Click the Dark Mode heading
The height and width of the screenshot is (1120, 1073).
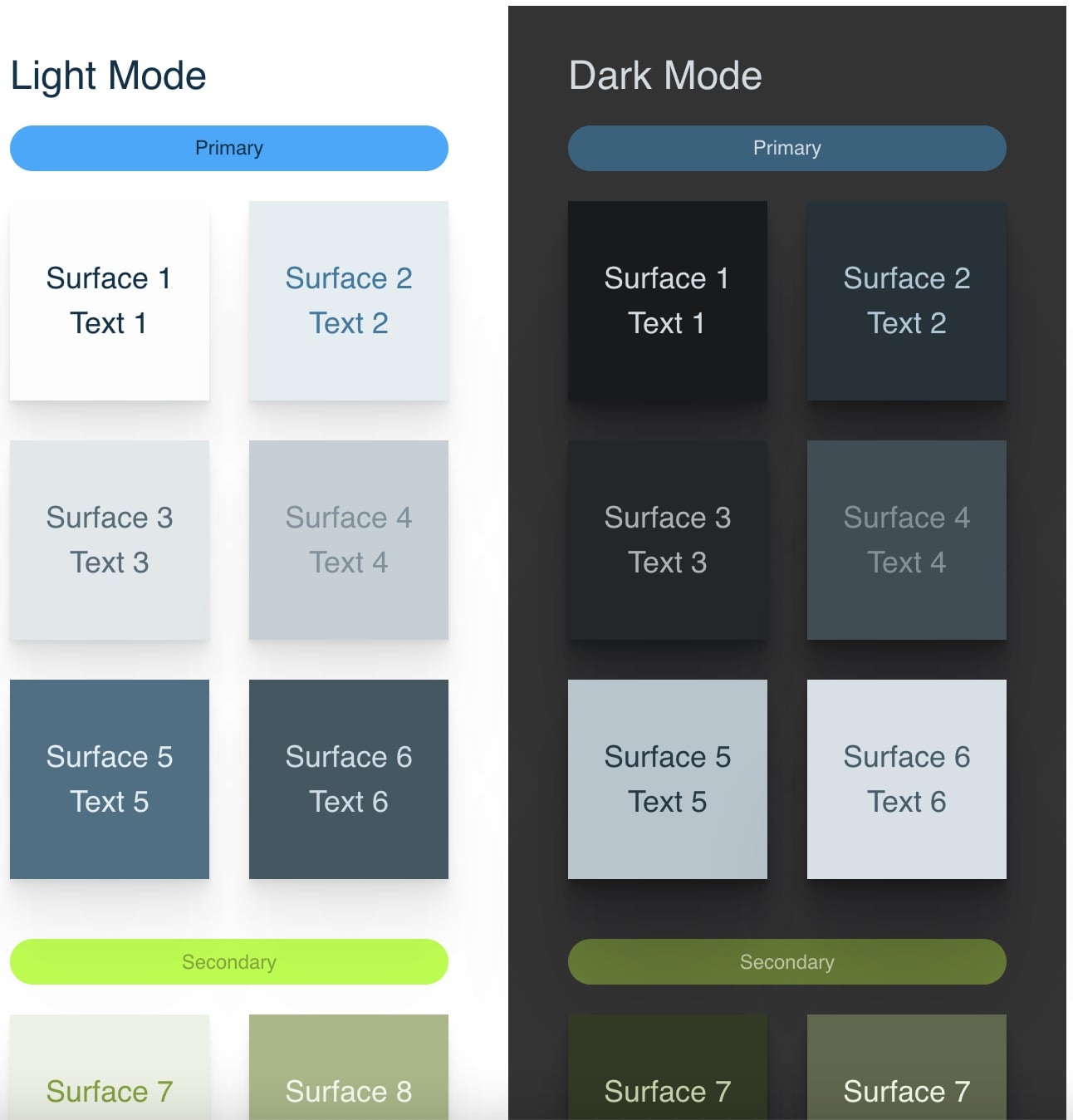(665, 76)
